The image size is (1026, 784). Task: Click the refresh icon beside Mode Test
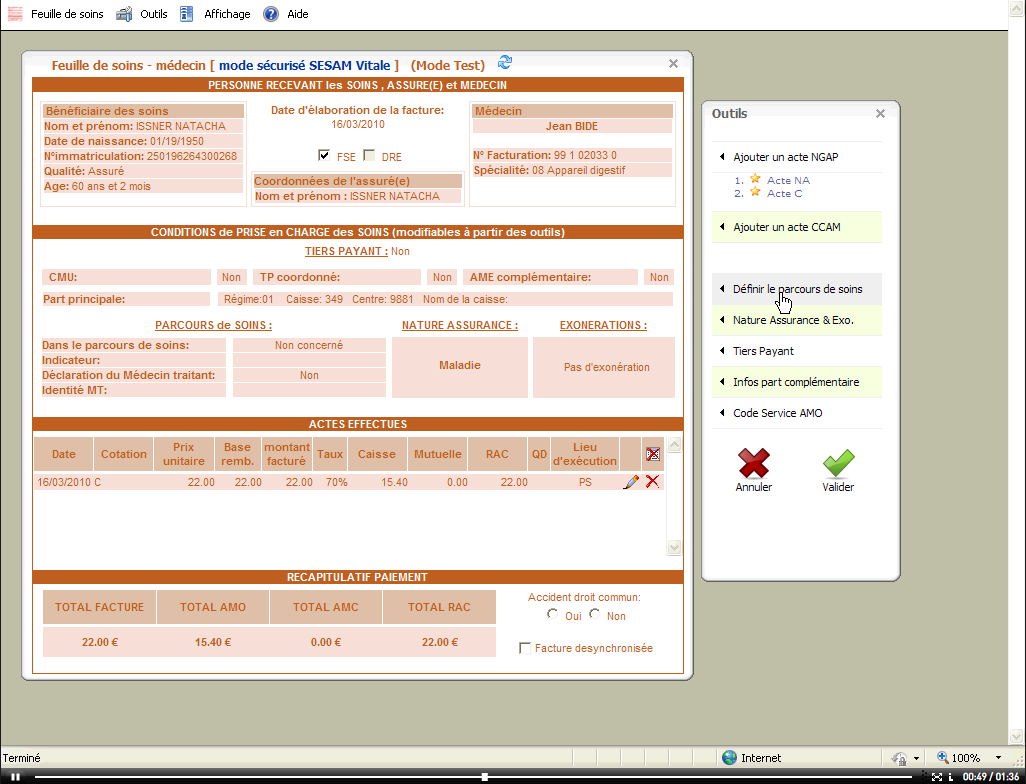[505, 63]
